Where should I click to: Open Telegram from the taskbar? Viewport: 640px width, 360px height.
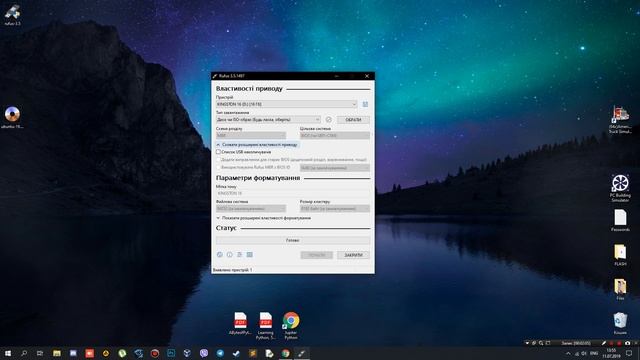220,353
